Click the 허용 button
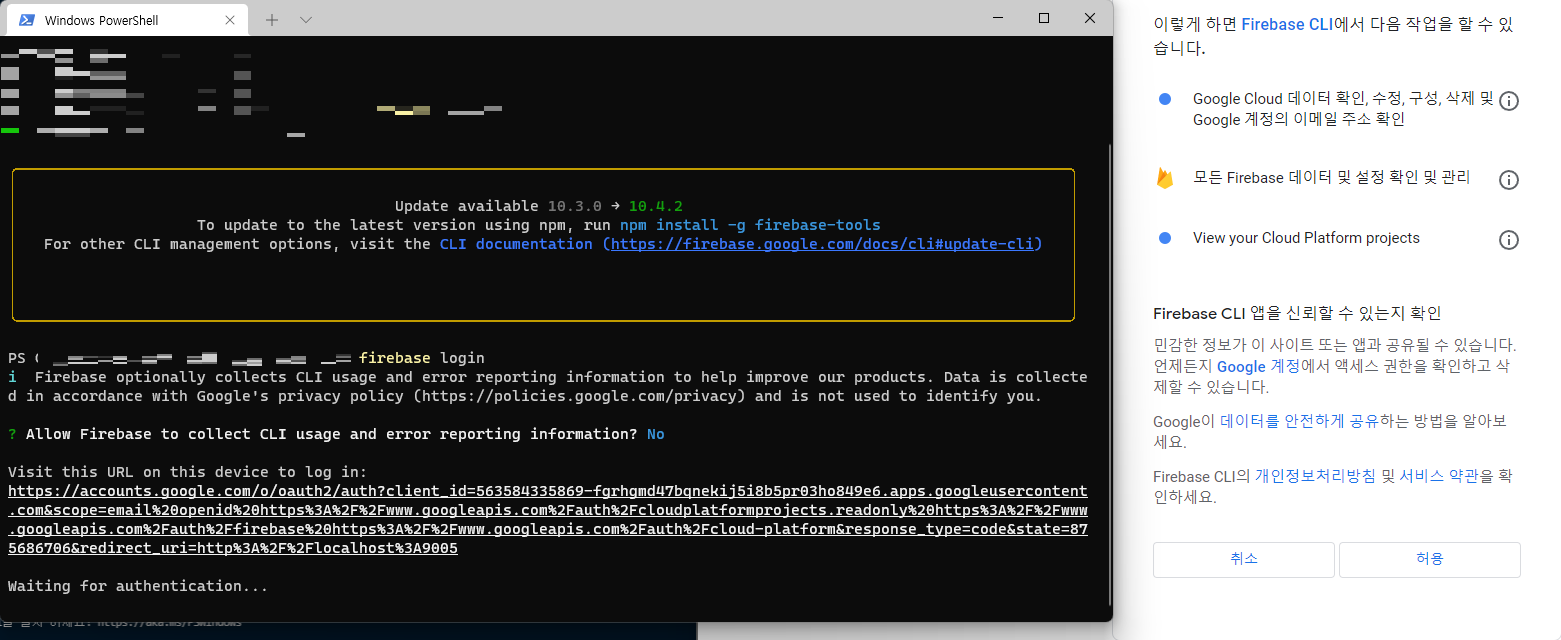This screenshot has width=1561, height=640. point(1430,559)
